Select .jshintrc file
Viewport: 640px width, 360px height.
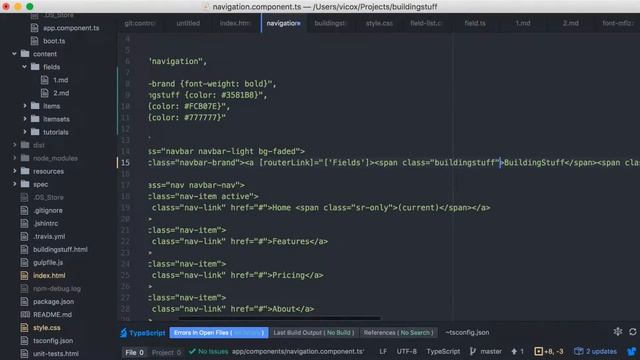45,224
